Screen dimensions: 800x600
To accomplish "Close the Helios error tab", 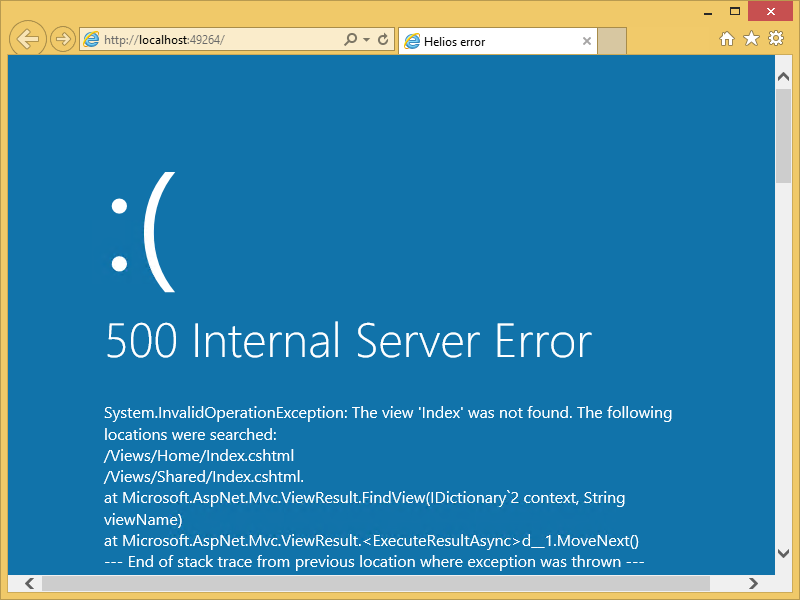I will click(x=587, y=41).
